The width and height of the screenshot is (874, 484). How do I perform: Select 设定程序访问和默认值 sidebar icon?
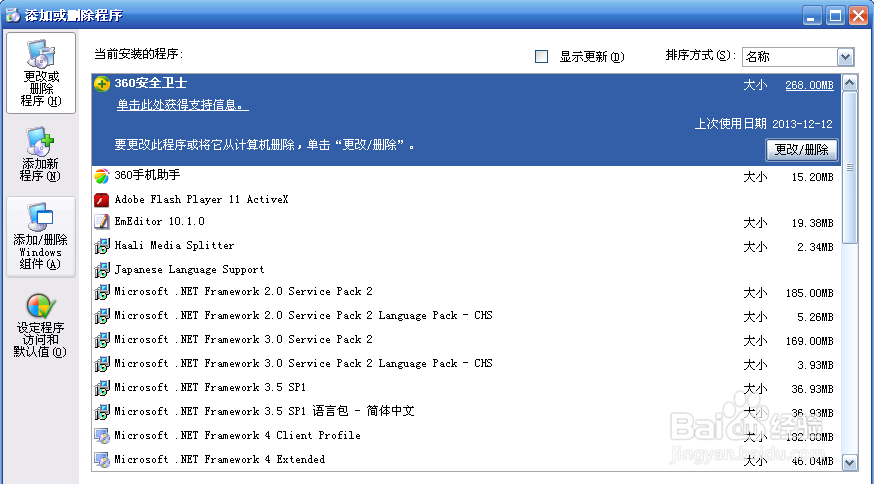pos(41,325)
